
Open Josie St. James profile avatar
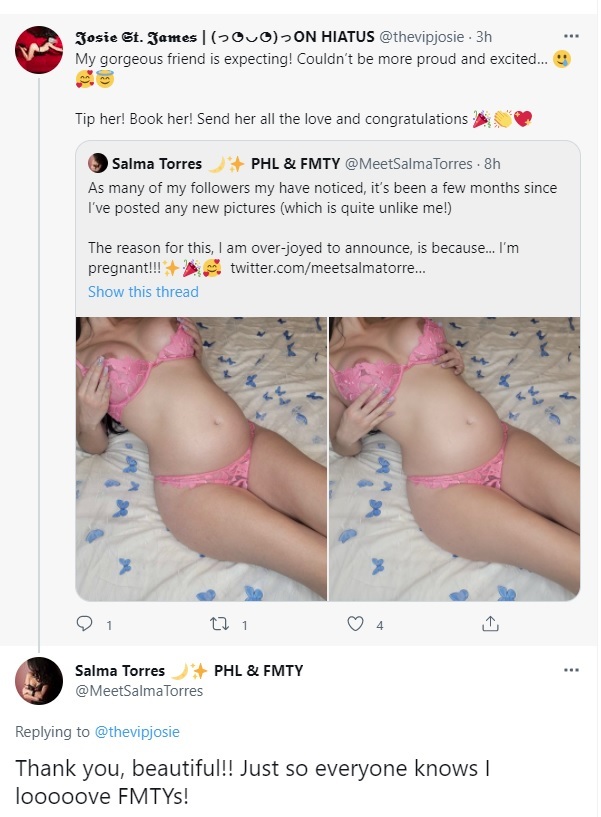pyautogui.click(x=39, y=50)
